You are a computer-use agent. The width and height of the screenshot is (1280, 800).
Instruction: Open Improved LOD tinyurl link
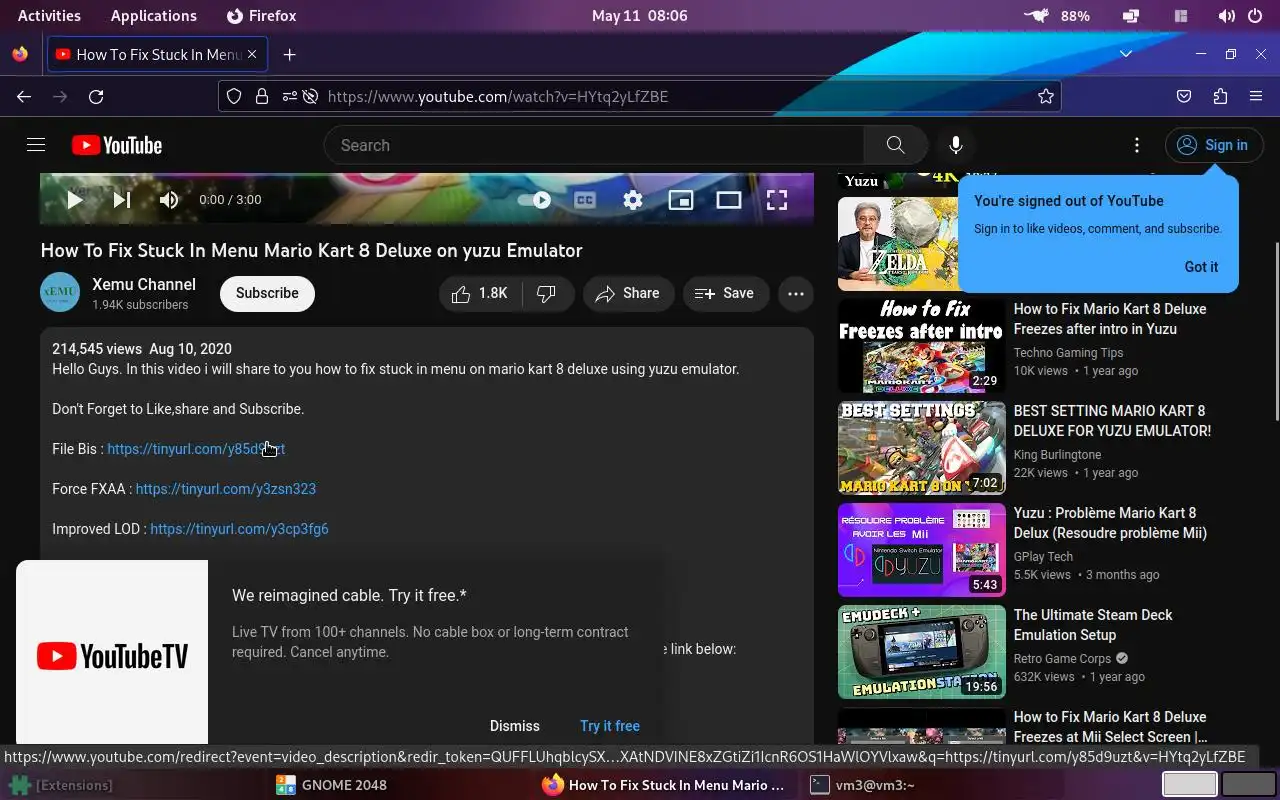point(239,529)
